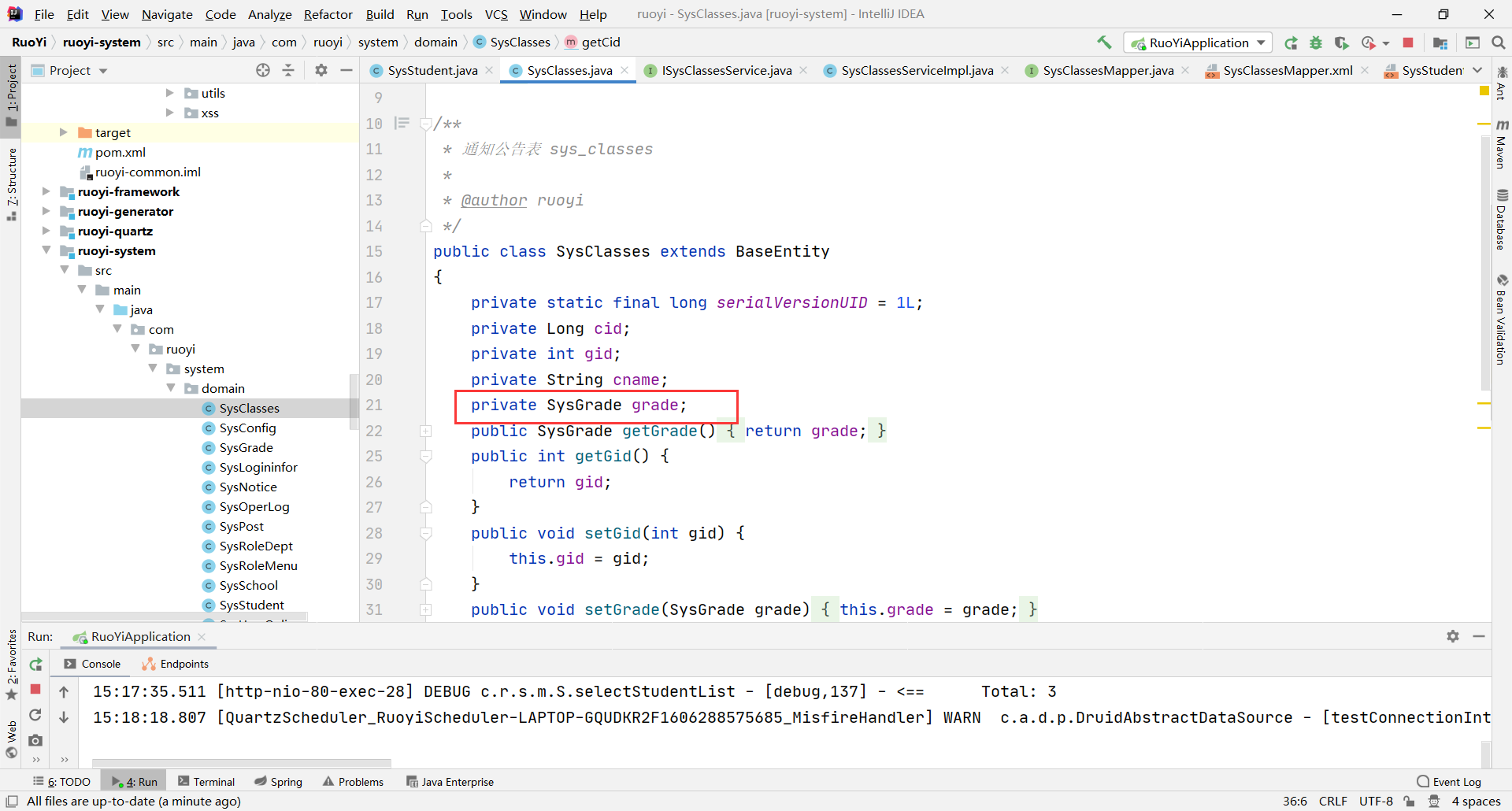The width and height of the screenshot is (1512, 811).
Task: Click the Build Project hammer icon
Action: (1104, 43)
